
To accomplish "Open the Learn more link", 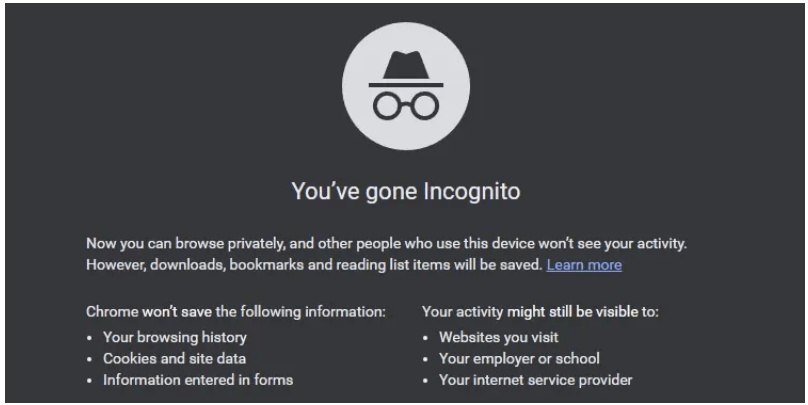I will (x=584, y=265).
